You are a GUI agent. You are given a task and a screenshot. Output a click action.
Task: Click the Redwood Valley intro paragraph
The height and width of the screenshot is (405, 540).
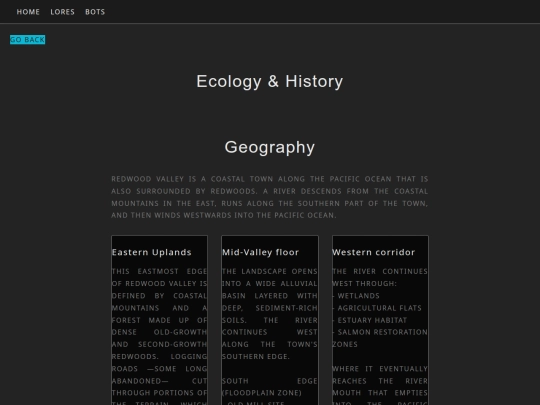click(x=270, y=197)
